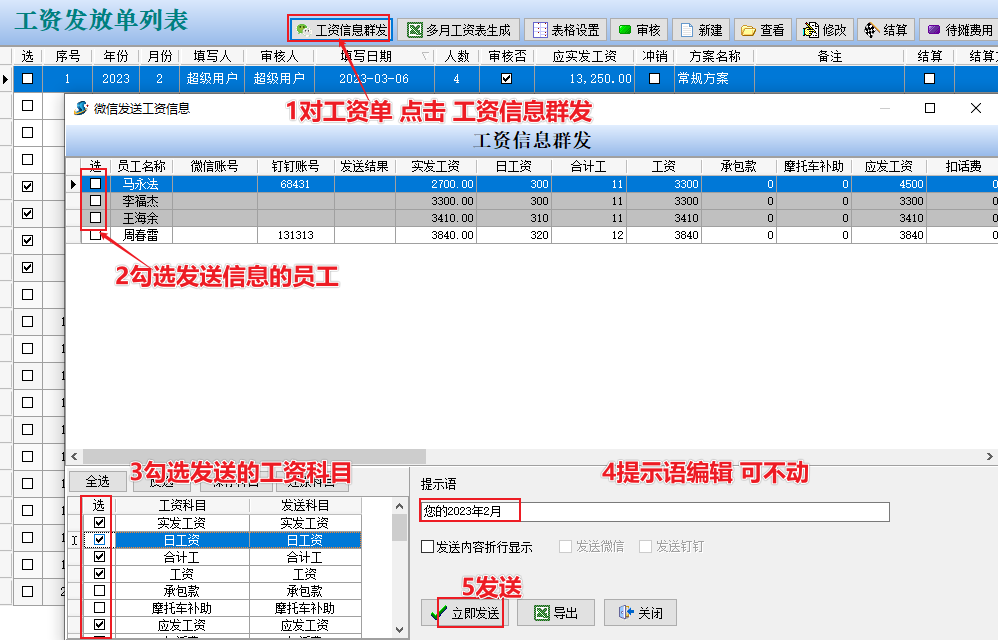Image resolution: width=998 pixels, height=640 pixels.
Task: Click the 修改 edit button
Action: pos(823,30)
